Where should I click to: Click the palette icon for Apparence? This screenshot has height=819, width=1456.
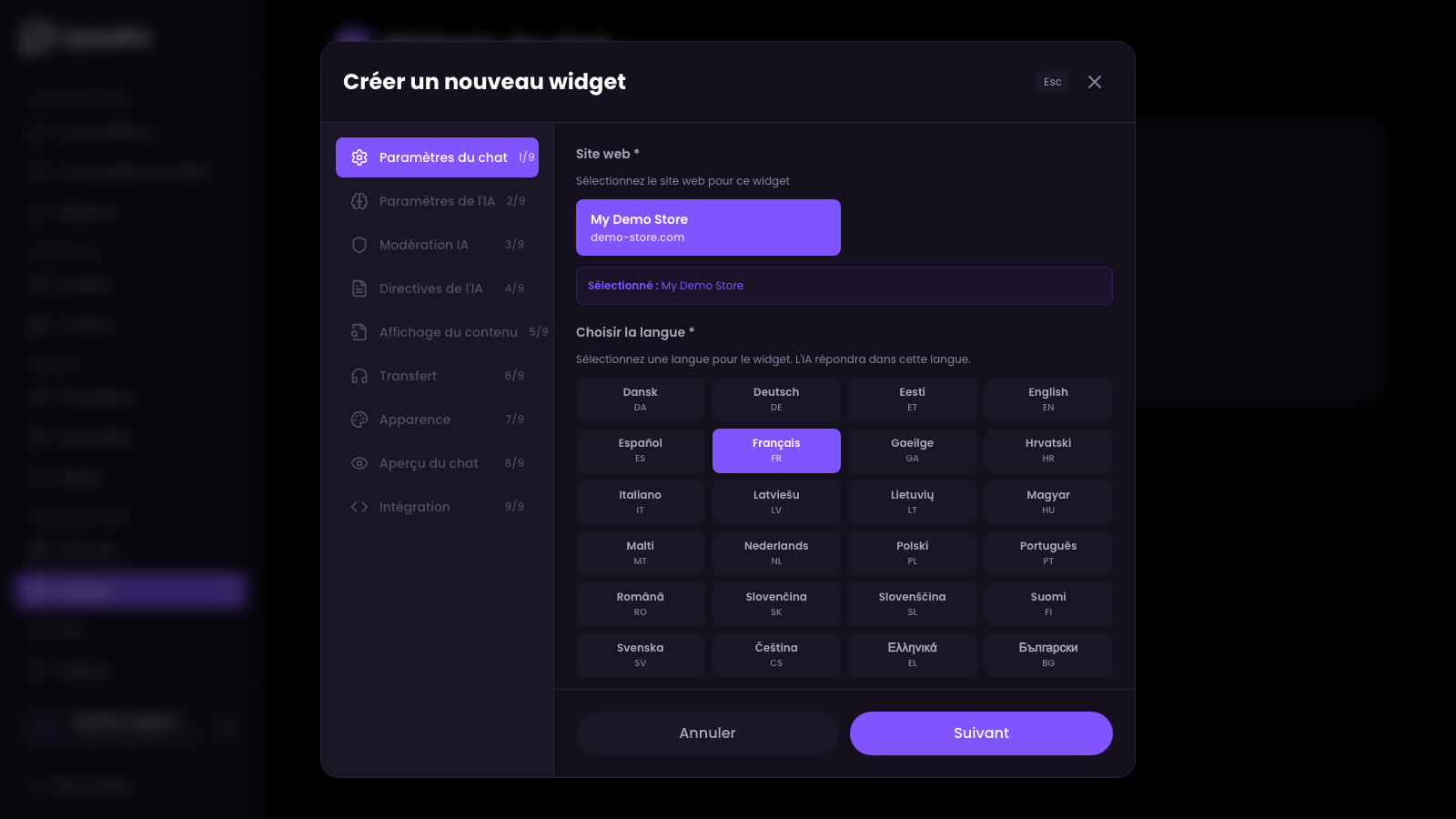click(x=359, y=420)
